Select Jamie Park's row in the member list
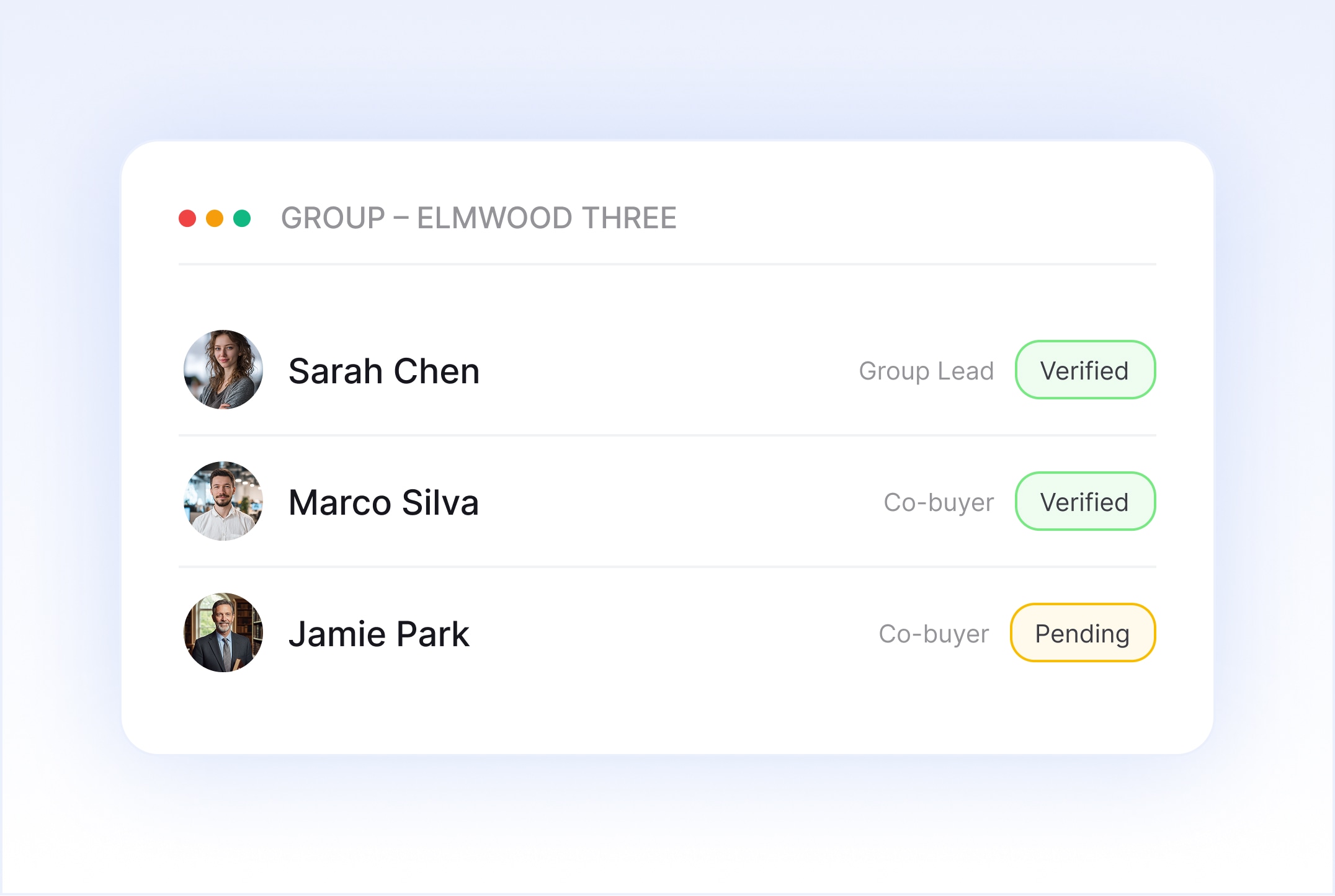Viewport: 1335px width, 896px height. [620, 632]
